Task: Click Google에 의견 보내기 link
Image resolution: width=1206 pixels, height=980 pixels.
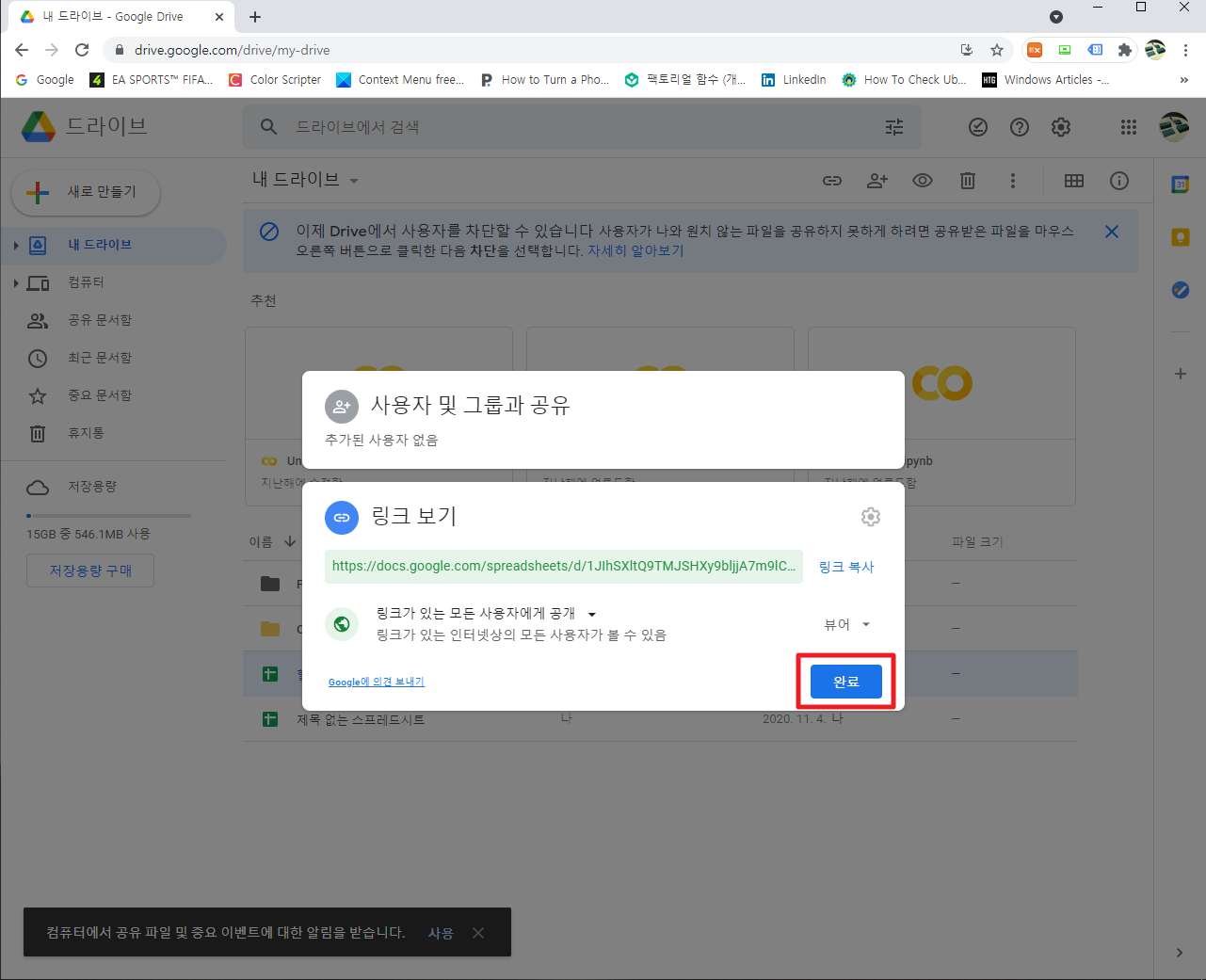Action: 377,682
